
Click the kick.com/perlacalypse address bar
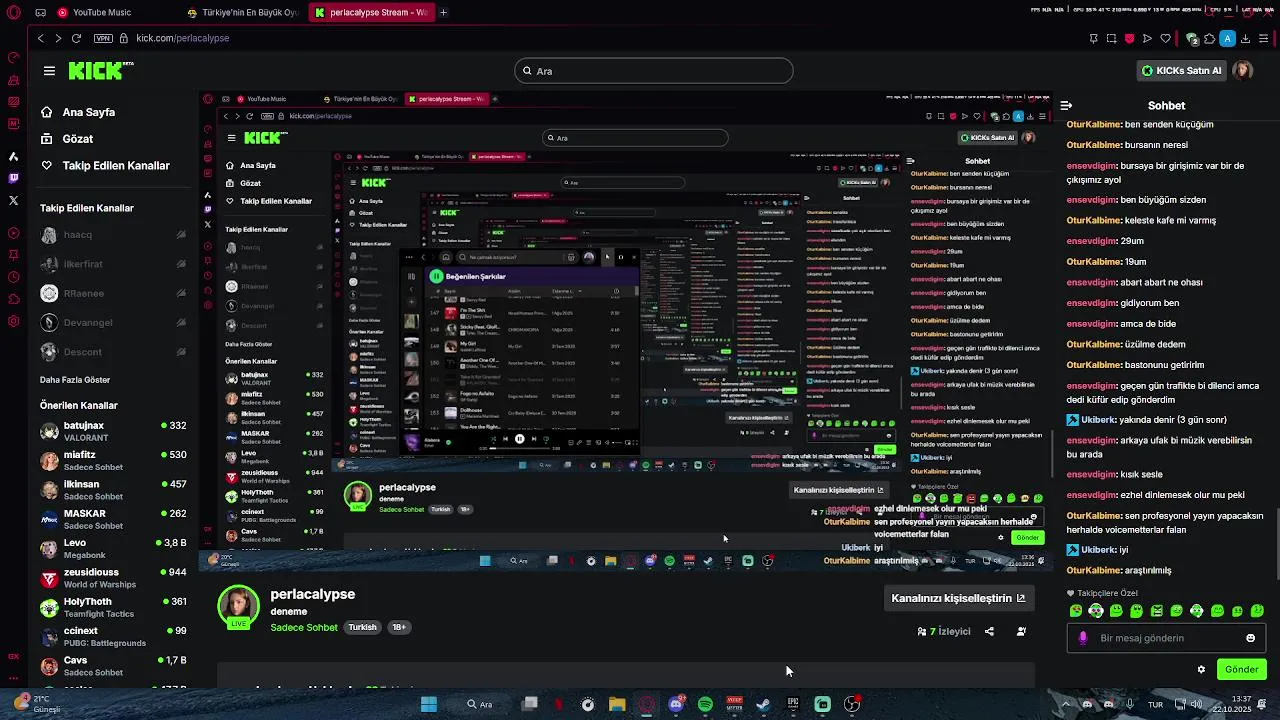[x=182, y=38]
